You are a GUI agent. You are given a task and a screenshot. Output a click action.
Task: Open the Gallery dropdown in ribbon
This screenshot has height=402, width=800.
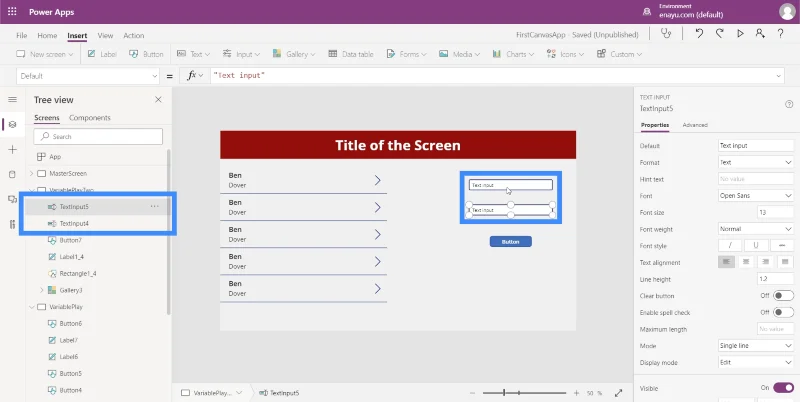294,54
